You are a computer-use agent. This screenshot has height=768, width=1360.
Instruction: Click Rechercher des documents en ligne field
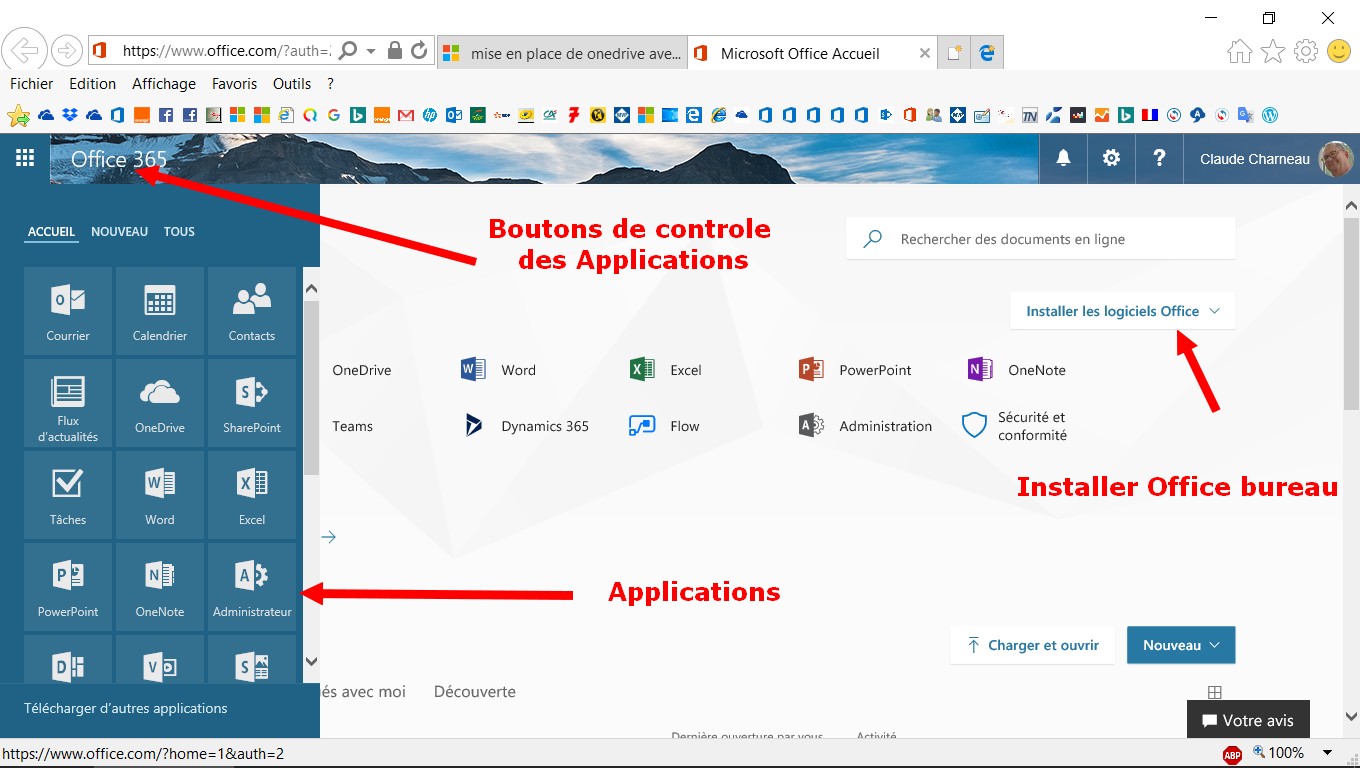pyautogui.click(x=1041, y=239)
